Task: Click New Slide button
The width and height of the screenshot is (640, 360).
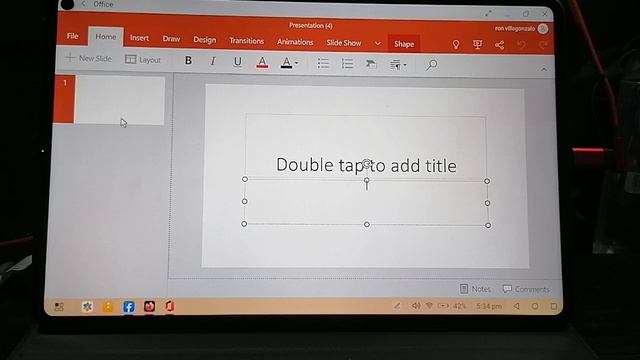Action: point(88,58)
